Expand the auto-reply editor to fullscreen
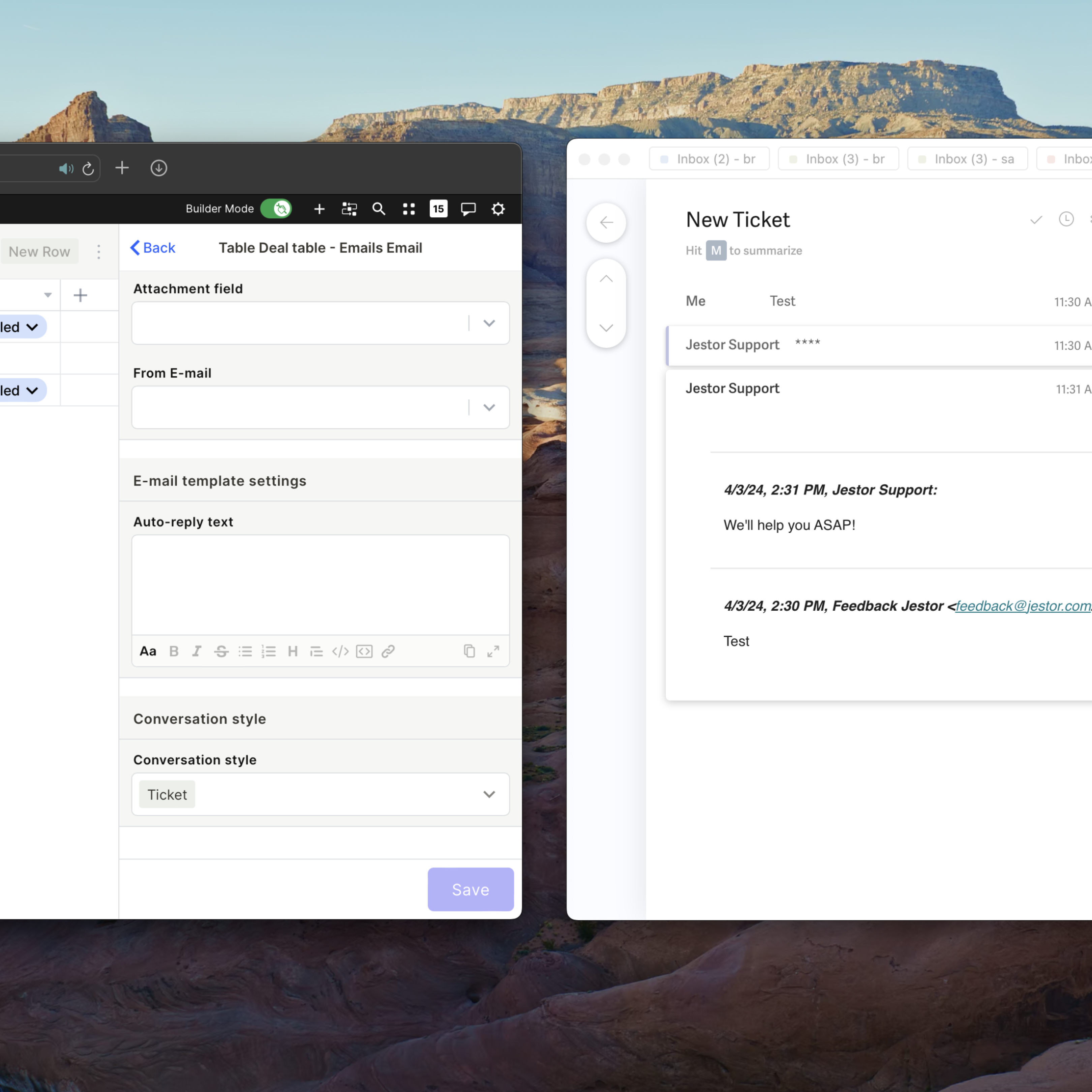 click(493, 651)
